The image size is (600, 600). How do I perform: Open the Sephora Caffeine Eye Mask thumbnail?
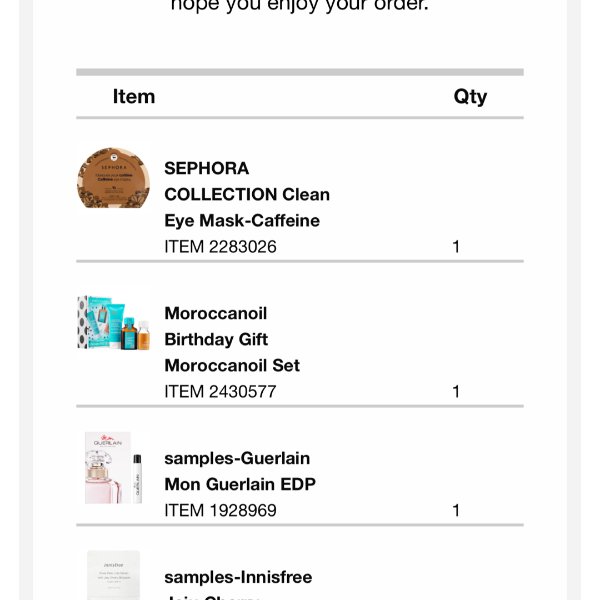[113, 178]
